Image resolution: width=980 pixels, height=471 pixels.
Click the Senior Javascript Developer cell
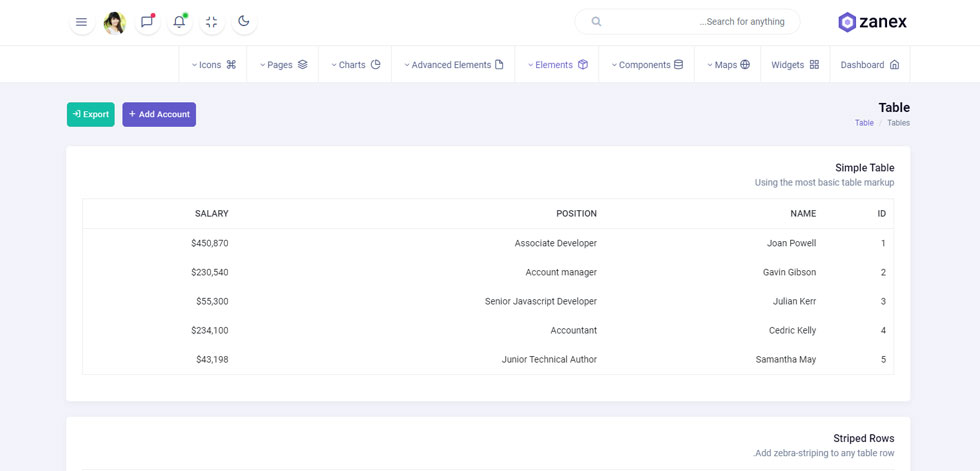(541, 301)
